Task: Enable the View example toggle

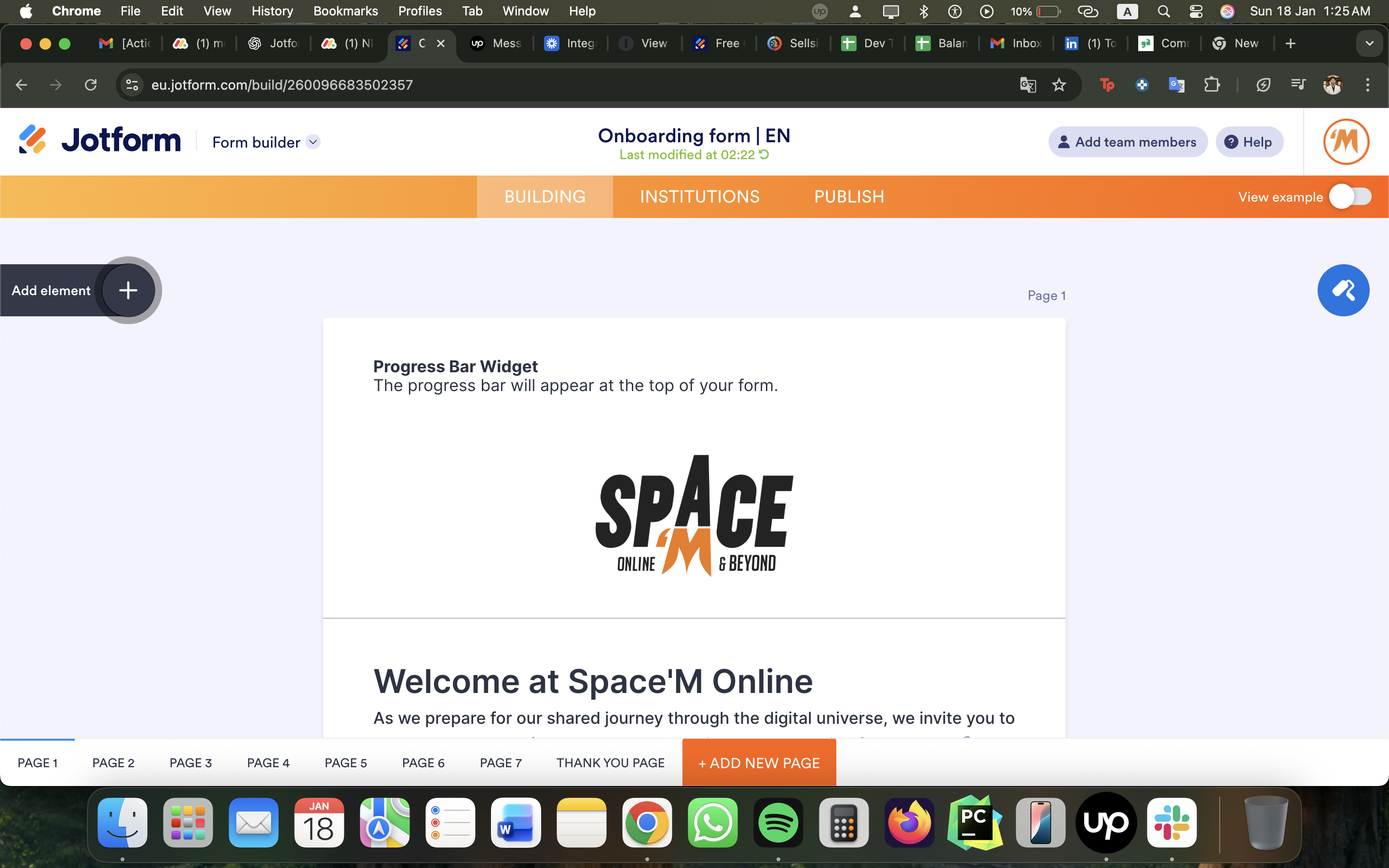Action: click(x=1350, y=196)
